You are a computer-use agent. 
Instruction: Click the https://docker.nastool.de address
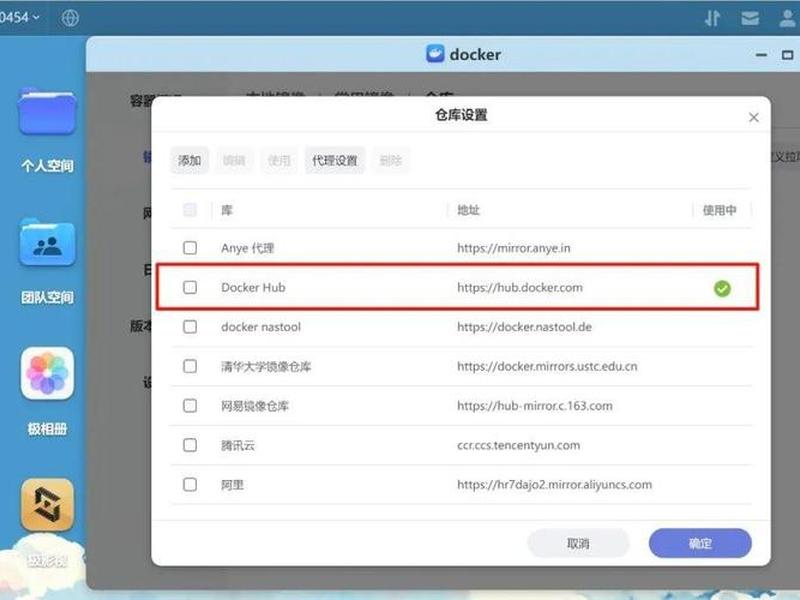(x=524, y=327)
